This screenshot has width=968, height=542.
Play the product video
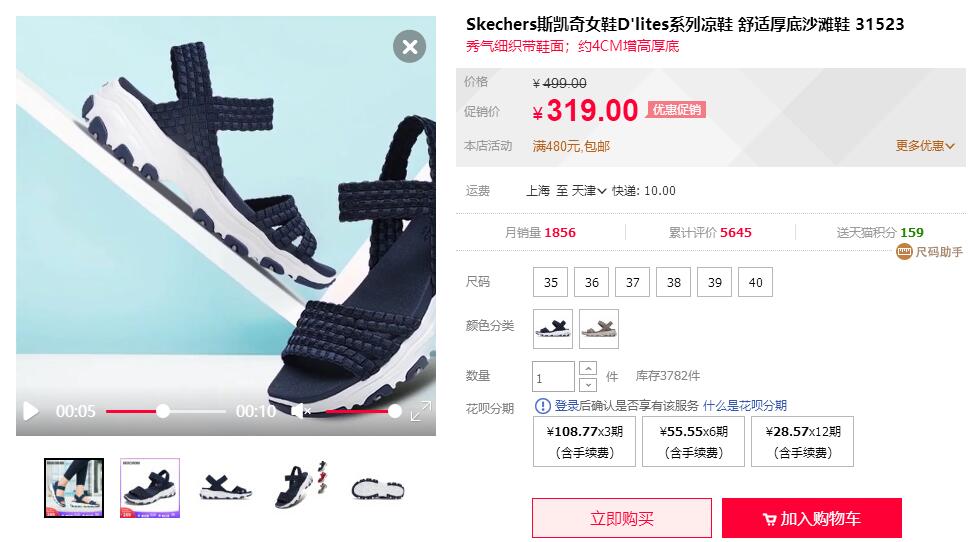click(30, 411)
